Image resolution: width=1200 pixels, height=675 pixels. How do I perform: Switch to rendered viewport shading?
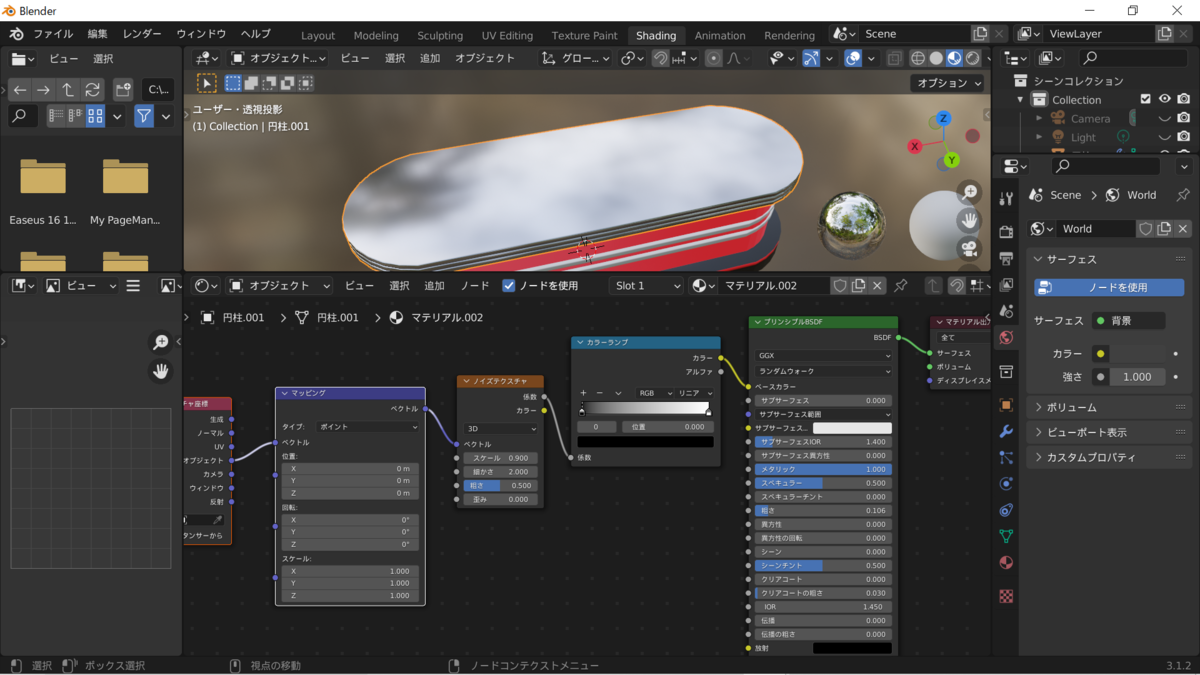pyautogui.click(x=972, y=58)
